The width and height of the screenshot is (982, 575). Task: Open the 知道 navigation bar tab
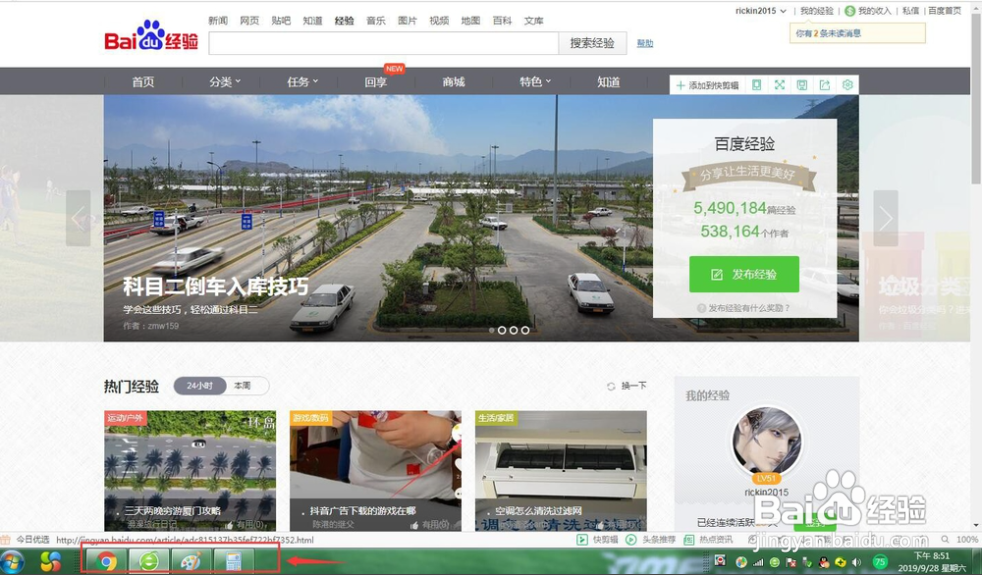(x=608, y=82)
